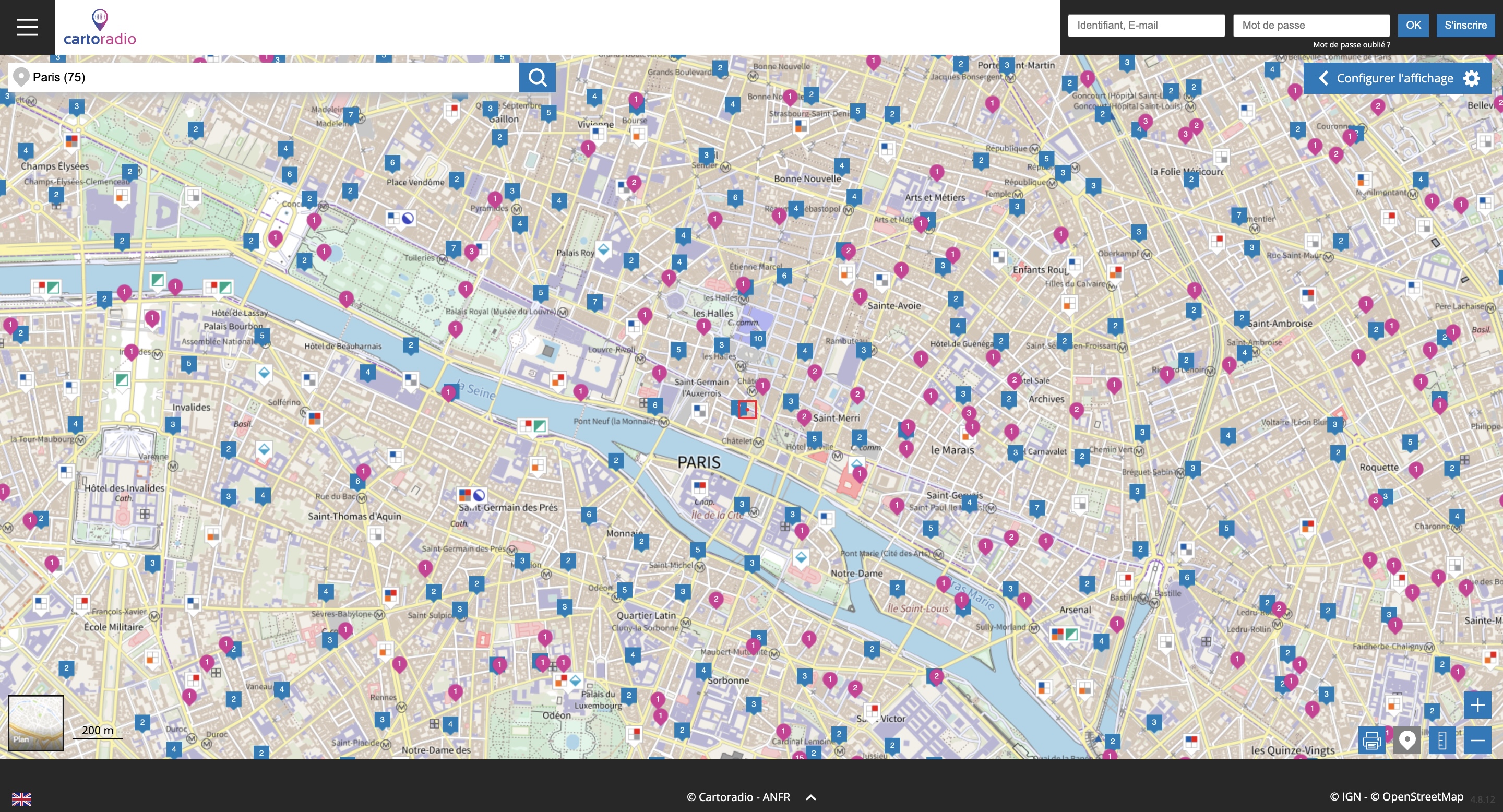Select the diamond marker near Solférino
This screenshot has height=812, width=1503.
(x=264, y=372)
